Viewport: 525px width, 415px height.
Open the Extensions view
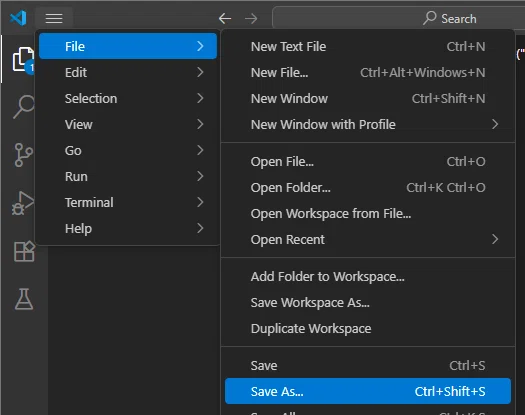[x=24, y=251]
